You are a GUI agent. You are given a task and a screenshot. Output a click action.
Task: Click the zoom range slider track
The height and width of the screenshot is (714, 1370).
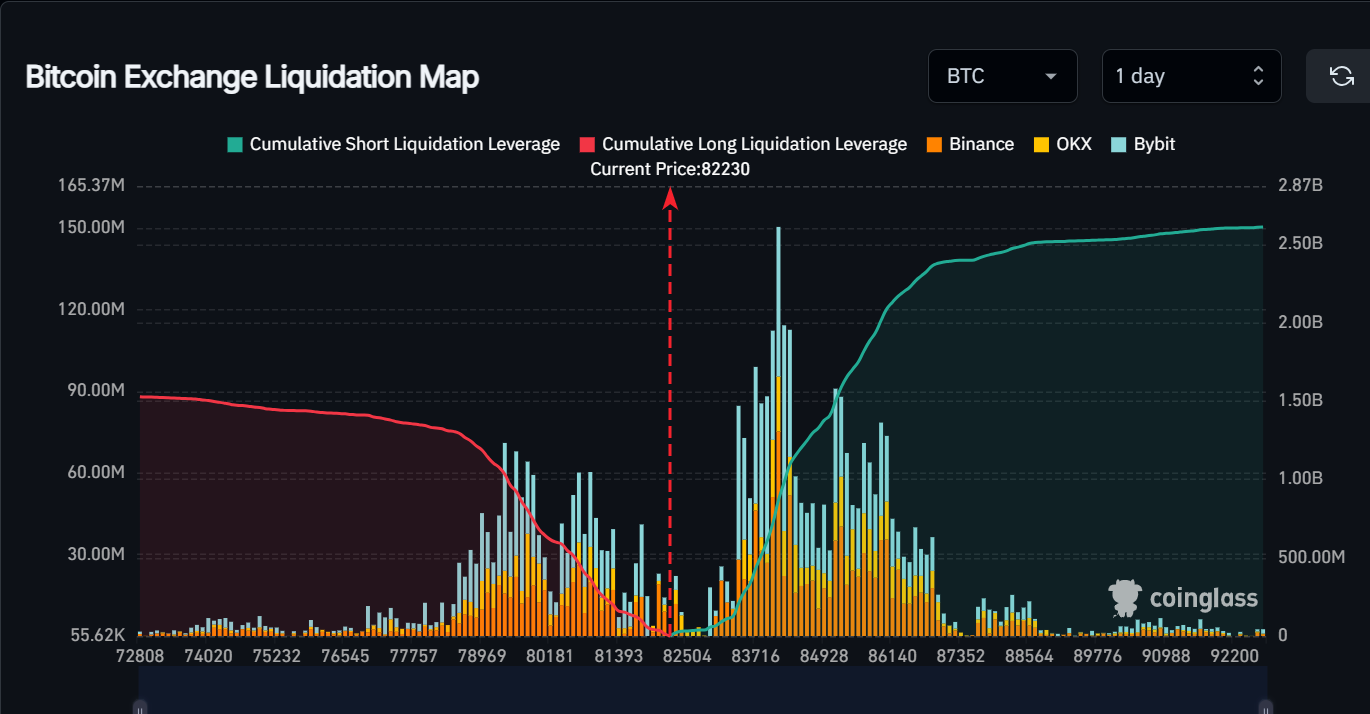(701, 690)
